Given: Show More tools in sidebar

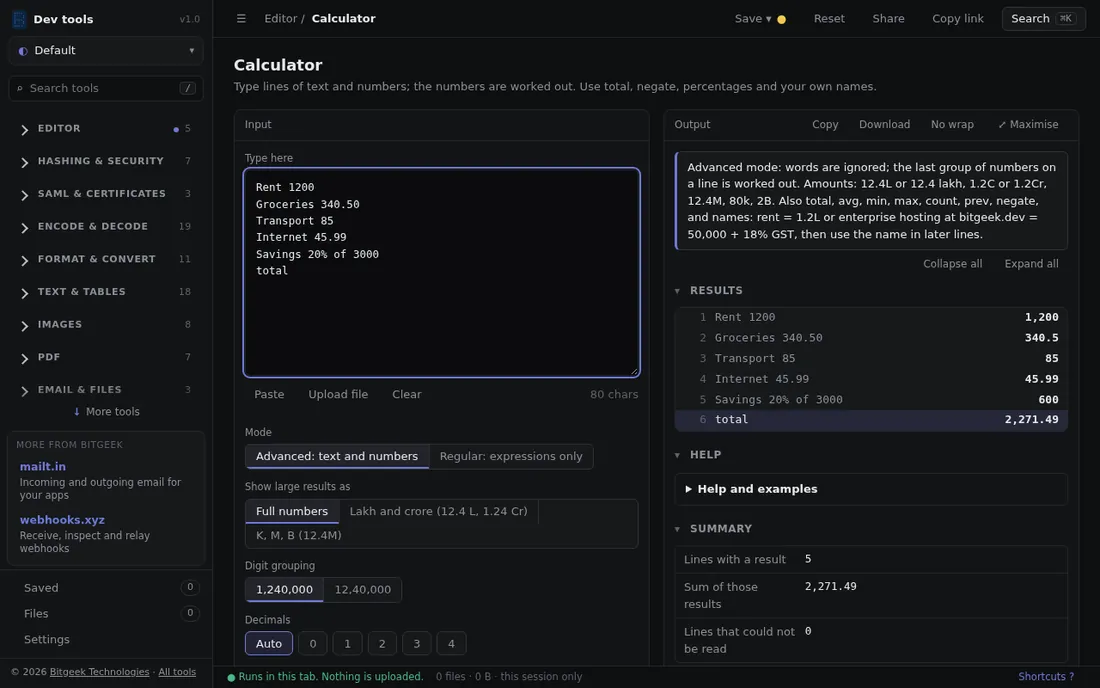Looking at the screenshot, I should point(106,412).
